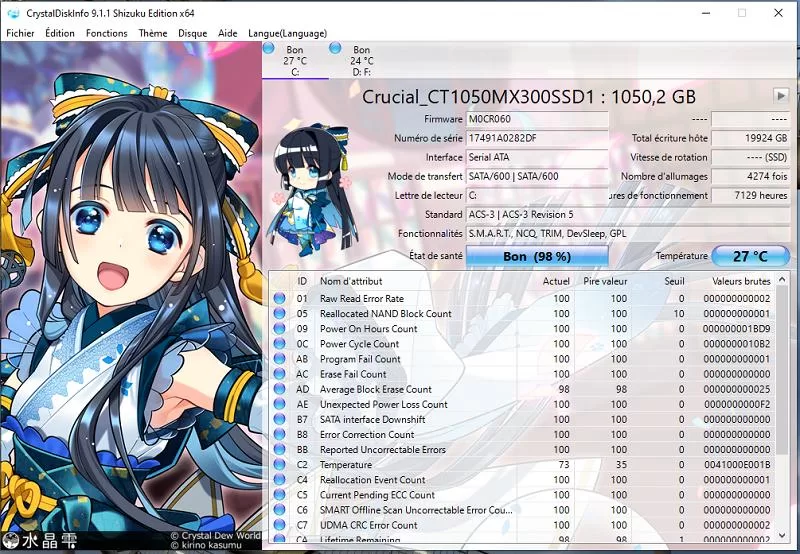
Task: Click the status icon of the Temperature attribute
Action: pos(280,465)
